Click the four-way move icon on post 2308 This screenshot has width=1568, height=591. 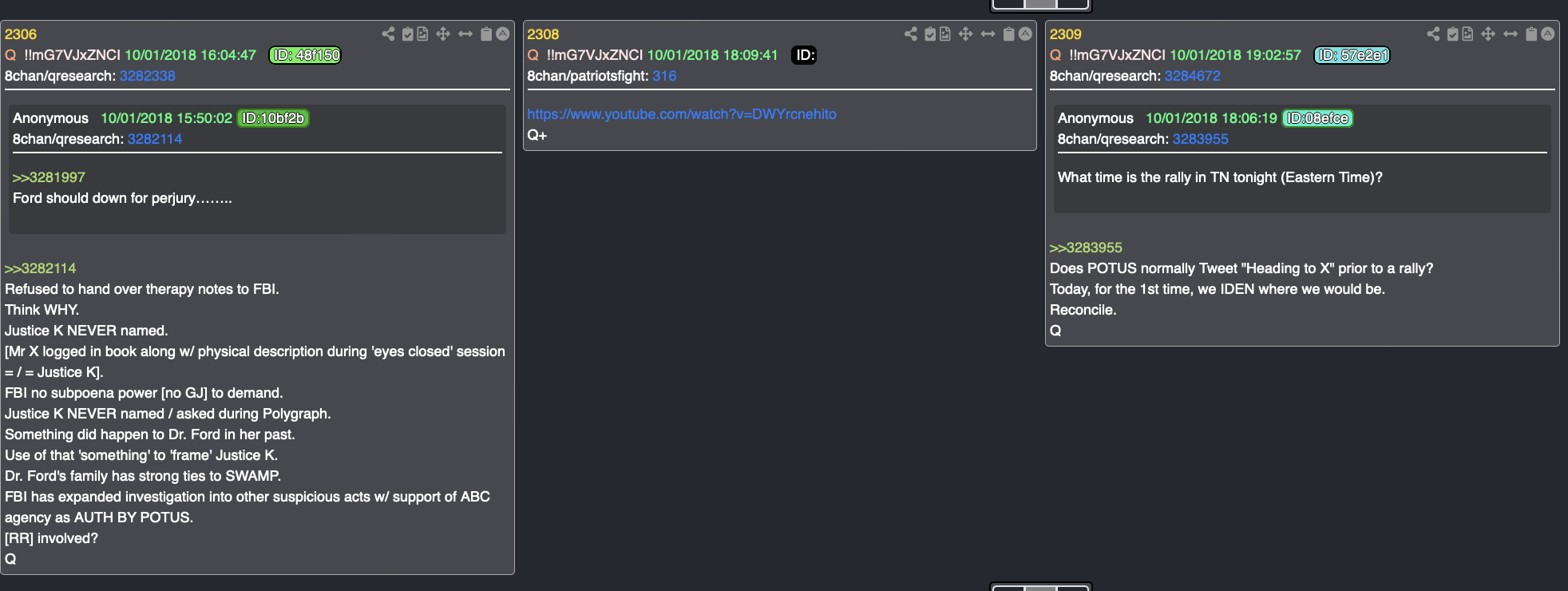click(965, 34)
